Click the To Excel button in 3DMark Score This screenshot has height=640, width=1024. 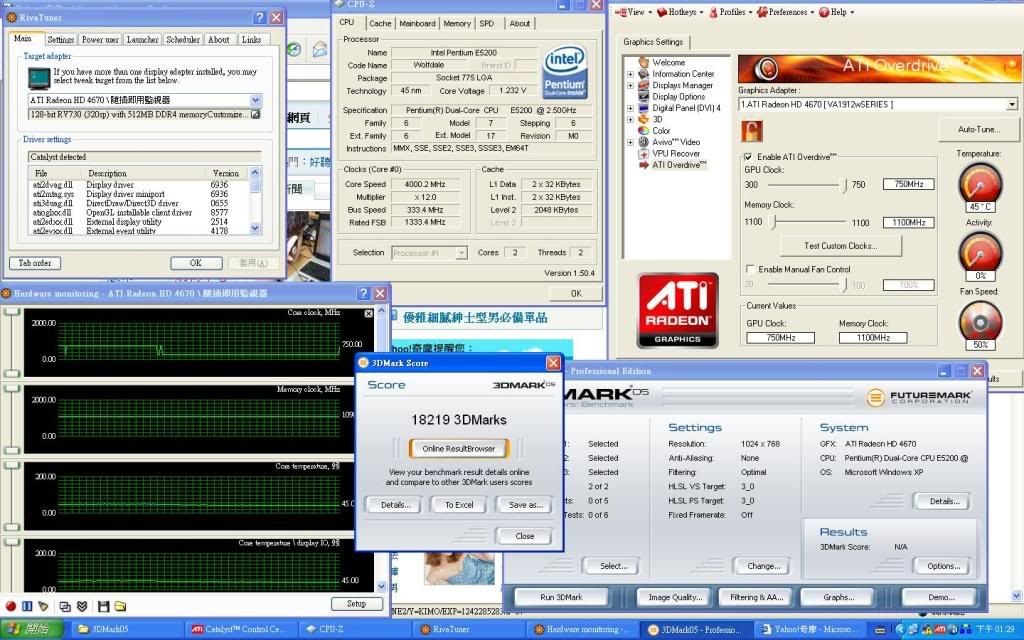(459, 505)
